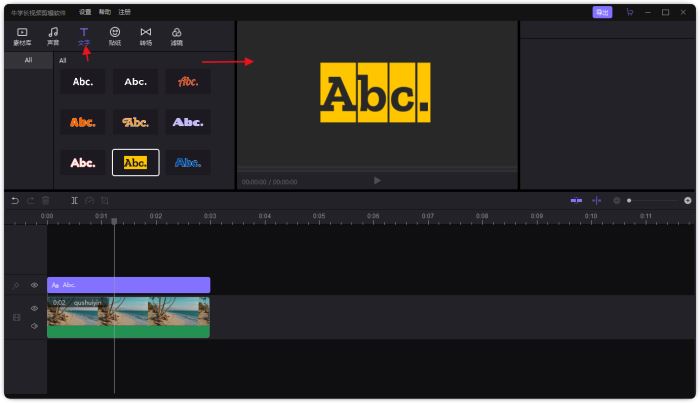Screen dimensions: 700x403
Task: Open the 滤镜 filters tab
Action: click(x=177, y=37)
